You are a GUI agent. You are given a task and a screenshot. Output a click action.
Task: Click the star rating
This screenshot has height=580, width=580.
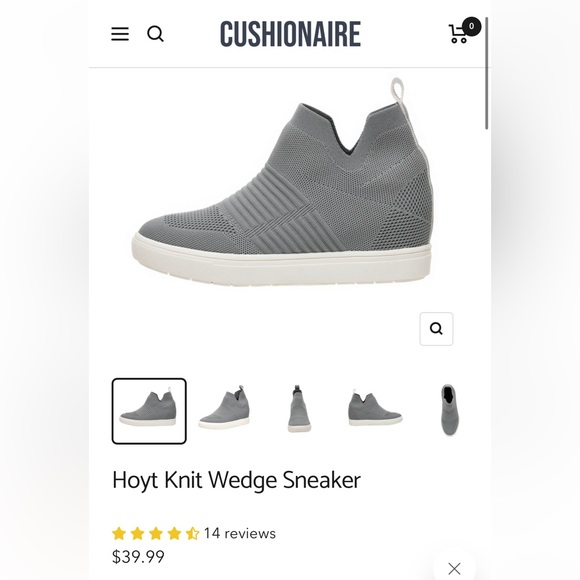[x=156, y=534]
